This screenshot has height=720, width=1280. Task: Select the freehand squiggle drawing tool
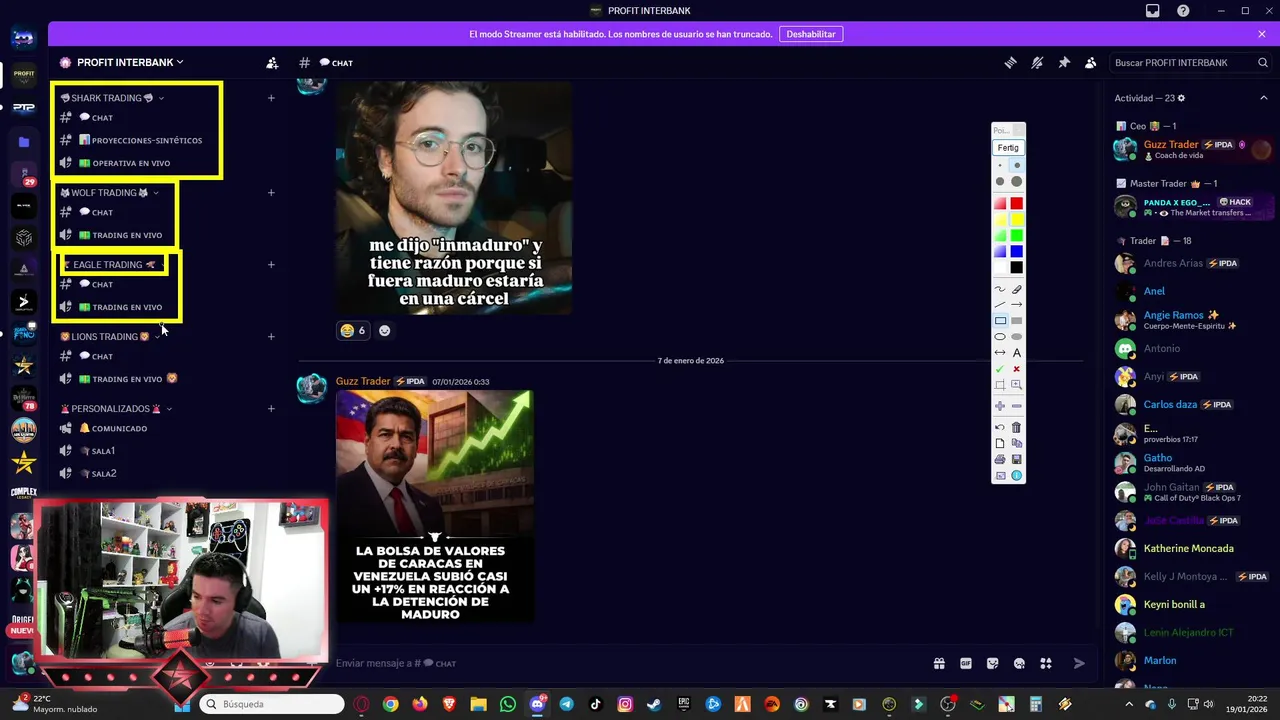(1000, 290)
